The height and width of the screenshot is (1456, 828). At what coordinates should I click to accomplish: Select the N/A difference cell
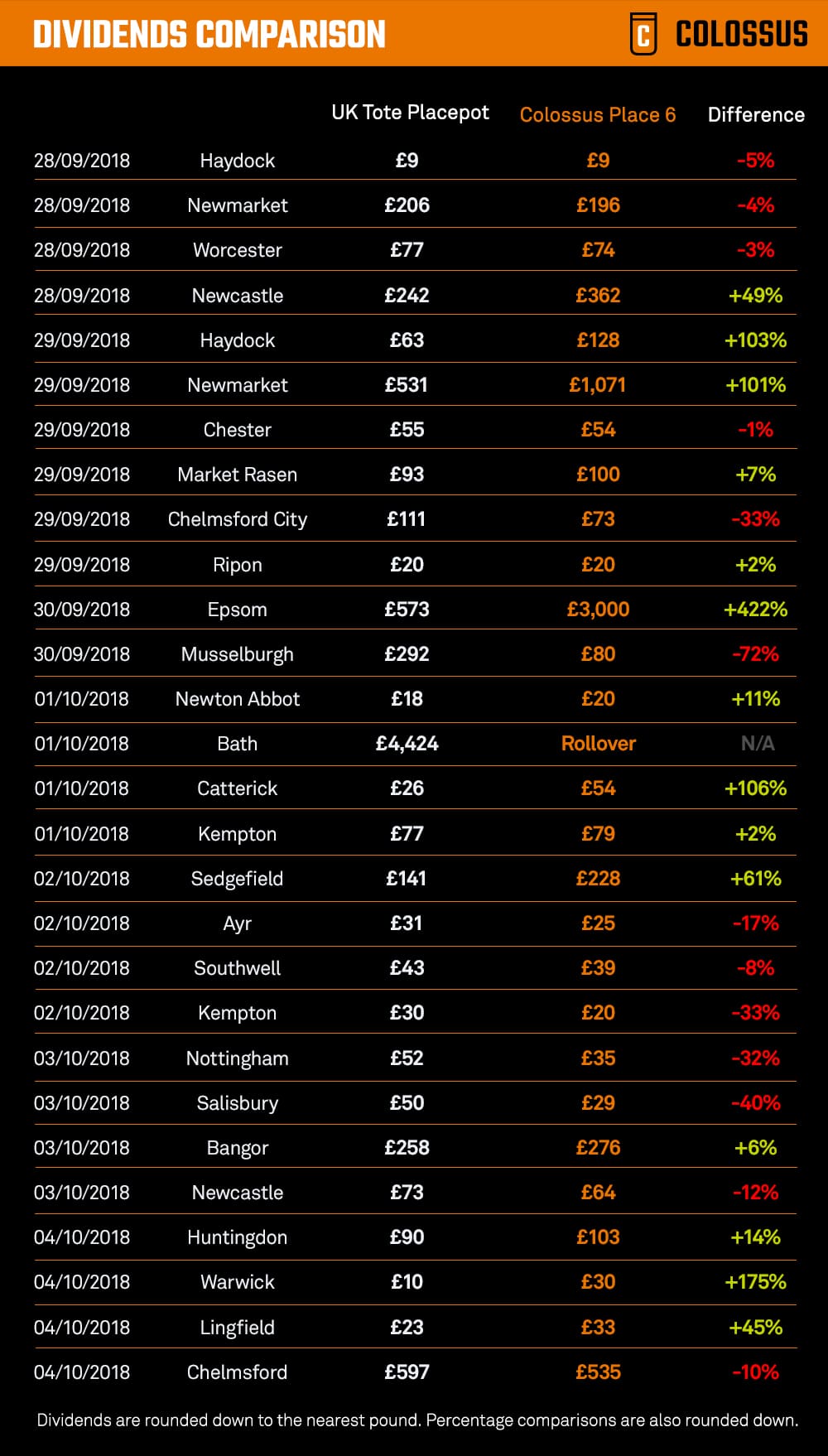click(757, 744)
